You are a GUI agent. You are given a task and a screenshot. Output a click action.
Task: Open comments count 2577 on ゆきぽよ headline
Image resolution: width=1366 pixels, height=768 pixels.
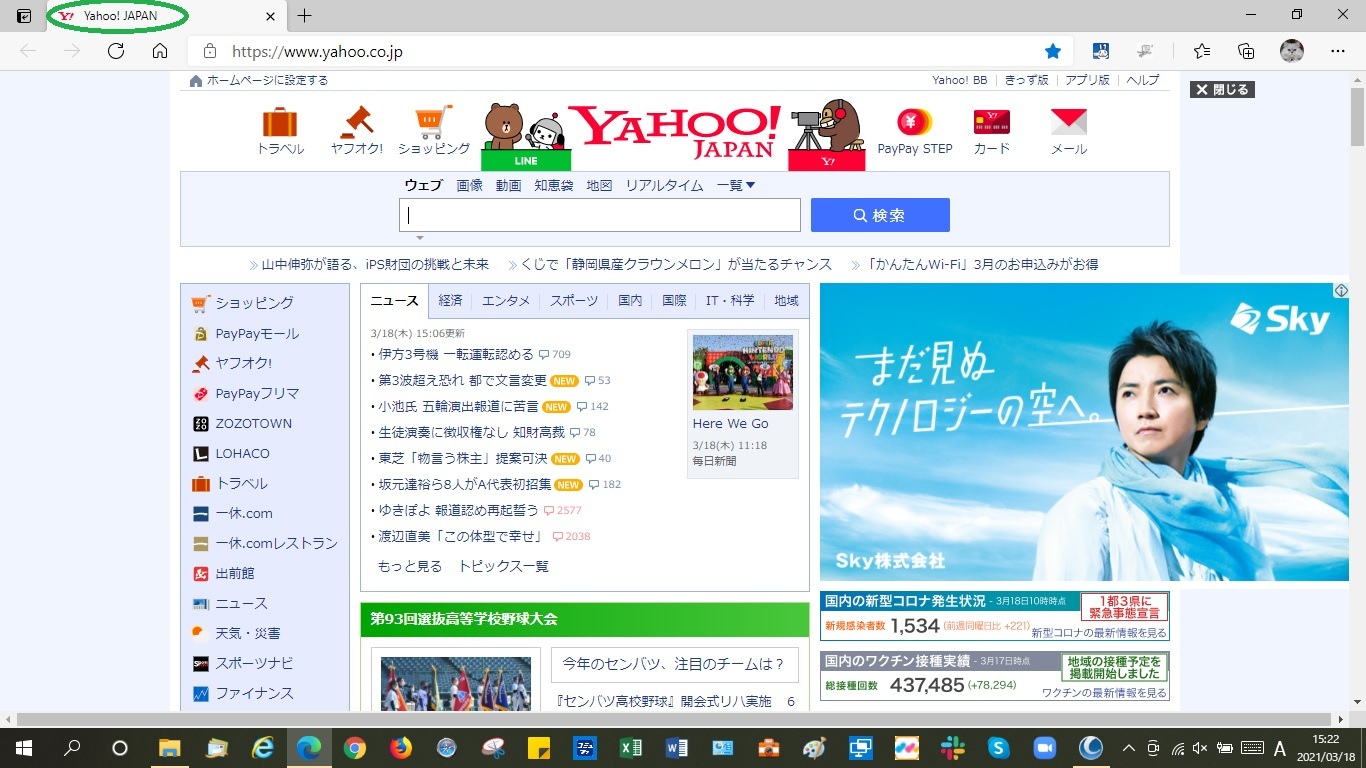pos(562,510)
